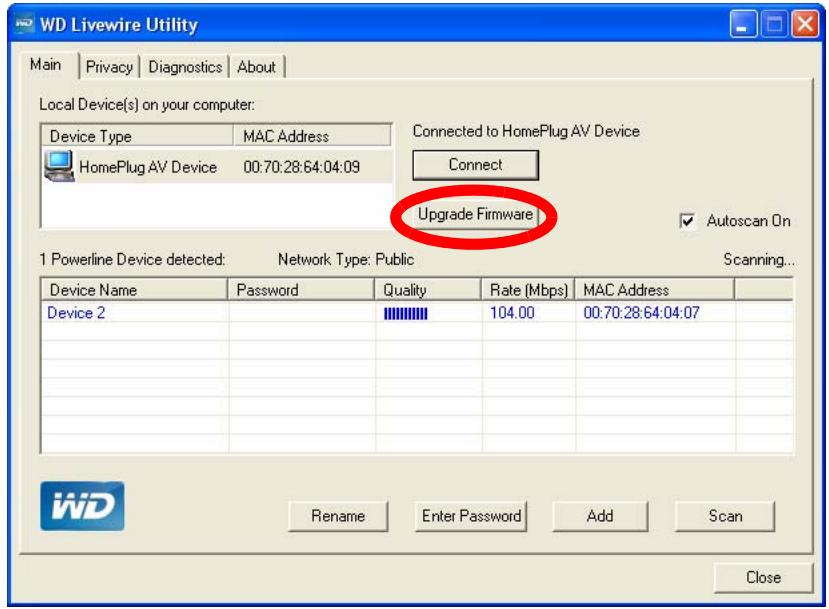Screen dimensions: 829x609
Task: Minimize the WD Livewire Utility window
Action: coord(743,24)
